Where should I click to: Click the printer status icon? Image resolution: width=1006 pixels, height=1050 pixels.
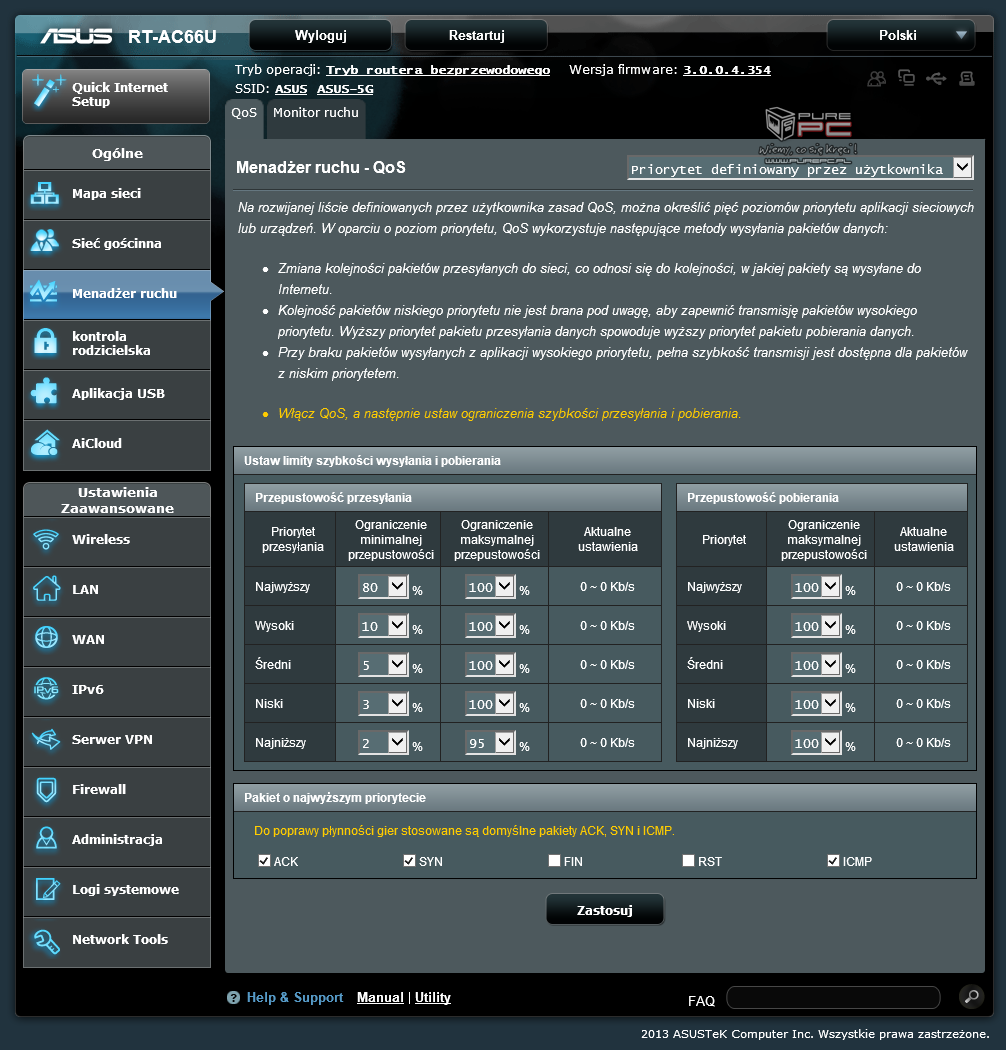point(966,79)
